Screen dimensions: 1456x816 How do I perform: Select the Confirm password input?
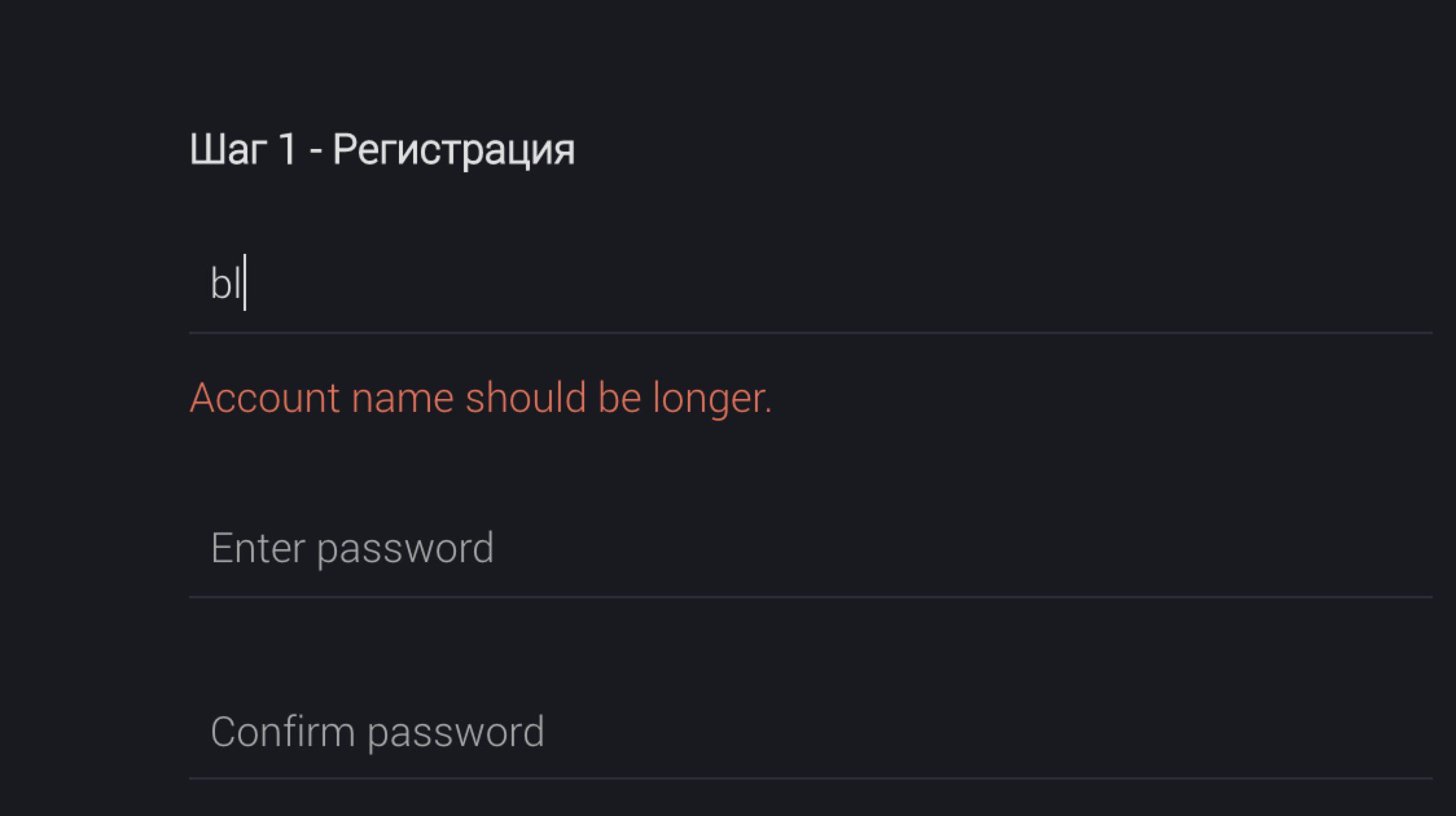point(810,732)
